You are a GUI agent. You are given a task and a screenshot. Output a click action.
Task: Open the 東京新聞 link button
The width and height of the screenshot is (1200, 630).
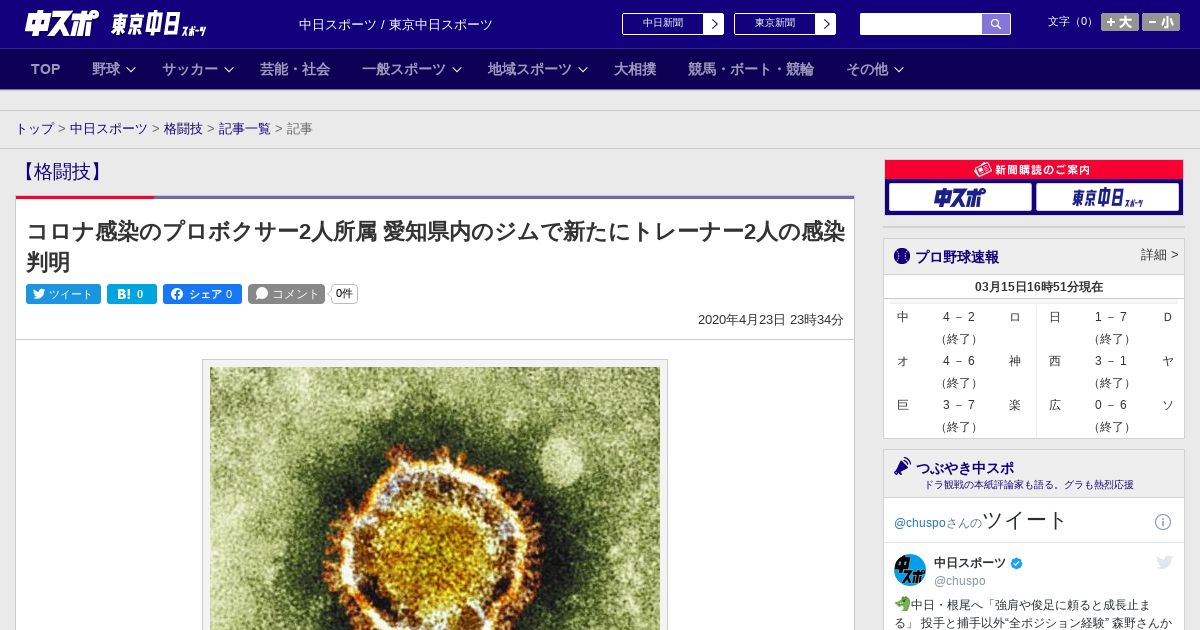[775, 24]
